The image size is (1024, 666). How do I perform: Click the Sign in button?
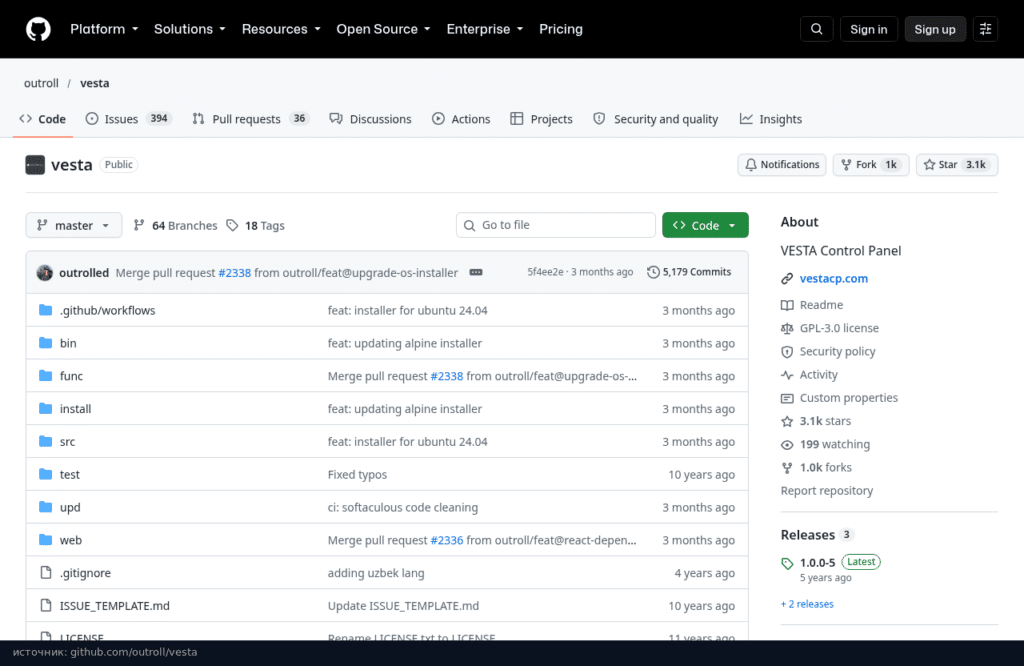point(869,29)
